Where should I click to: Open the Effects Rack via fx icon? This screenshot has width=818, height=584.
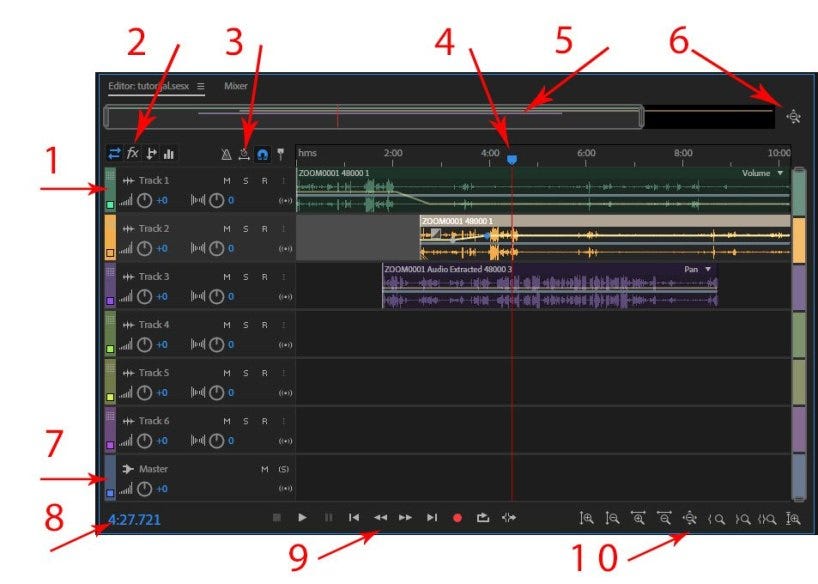point(134,155)
